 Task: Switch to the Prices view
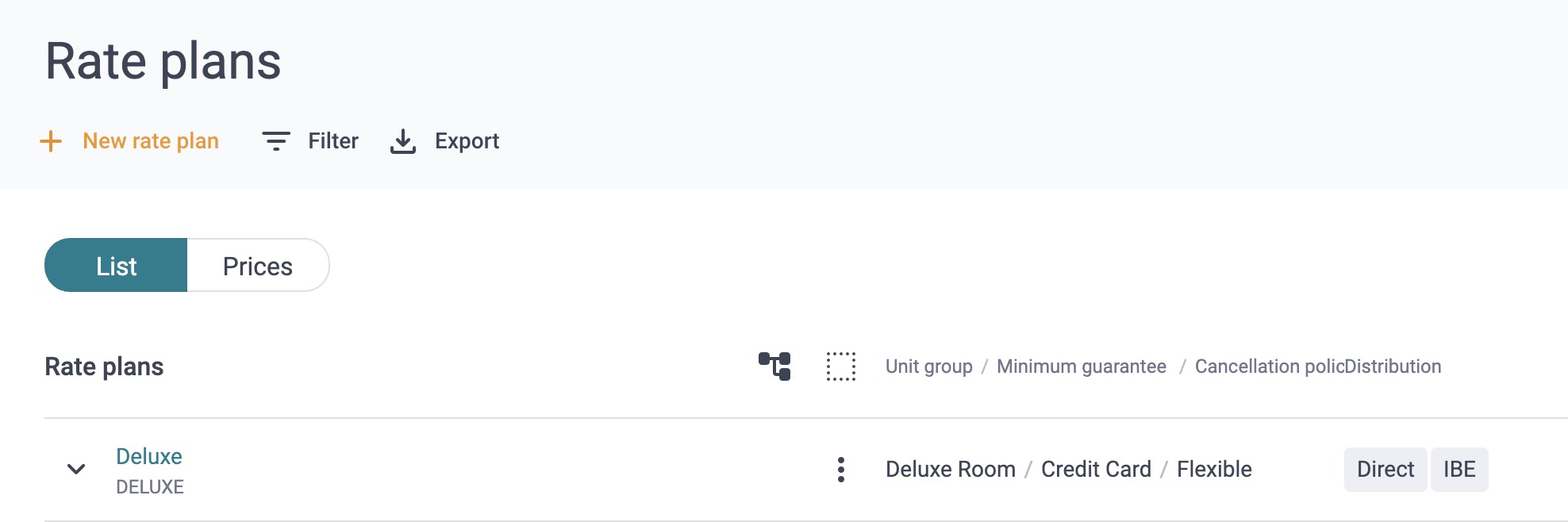point(258,266)
